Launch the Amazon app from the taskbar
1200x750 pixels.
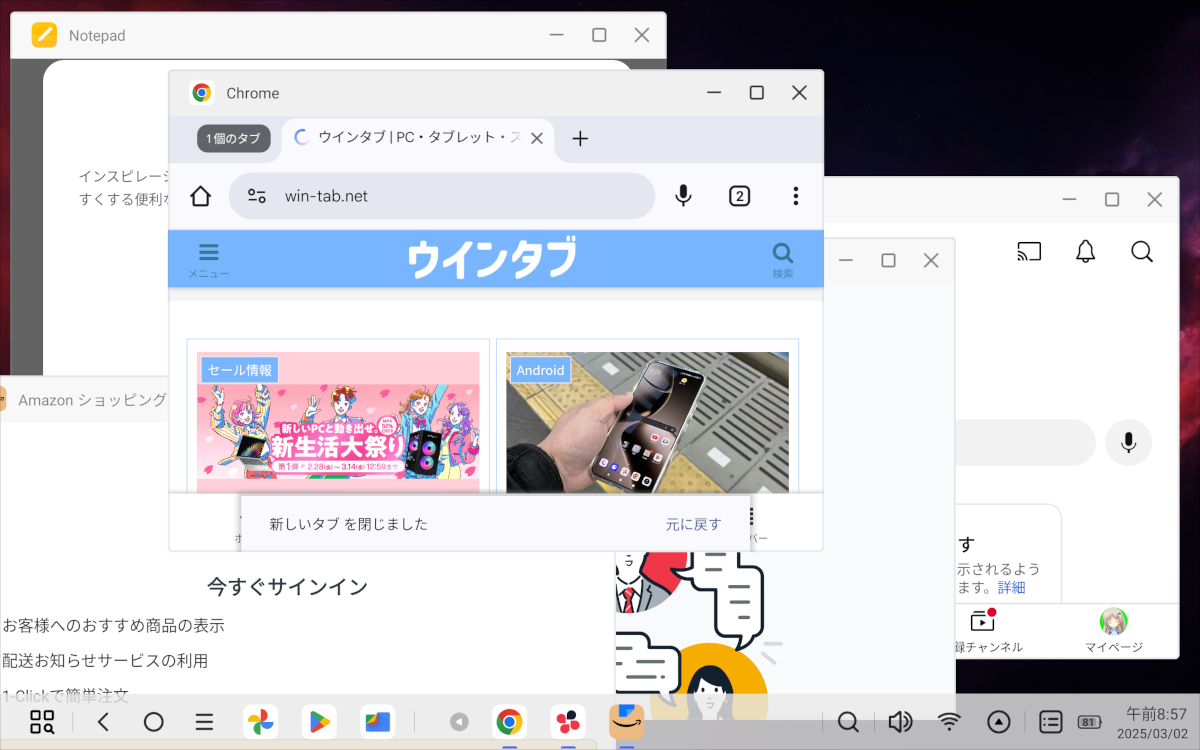(626, 721)
